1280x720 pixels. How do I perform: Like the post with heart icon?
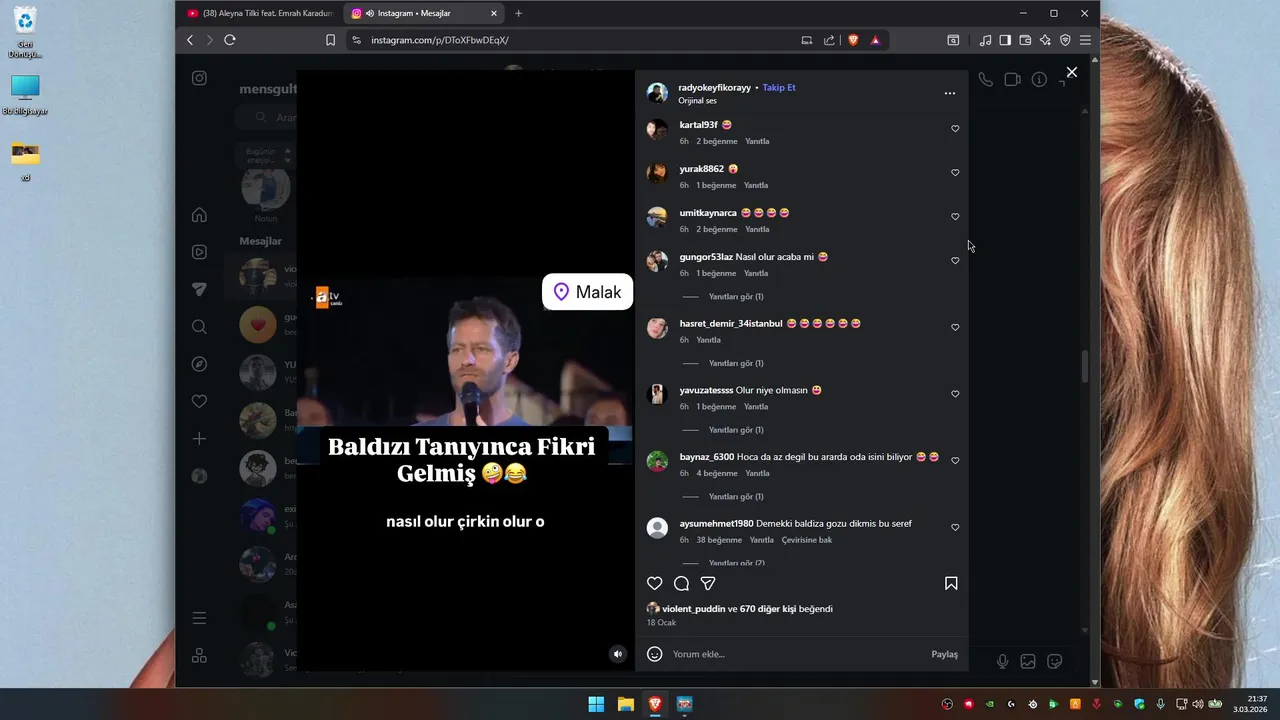[x=654, y=583]
